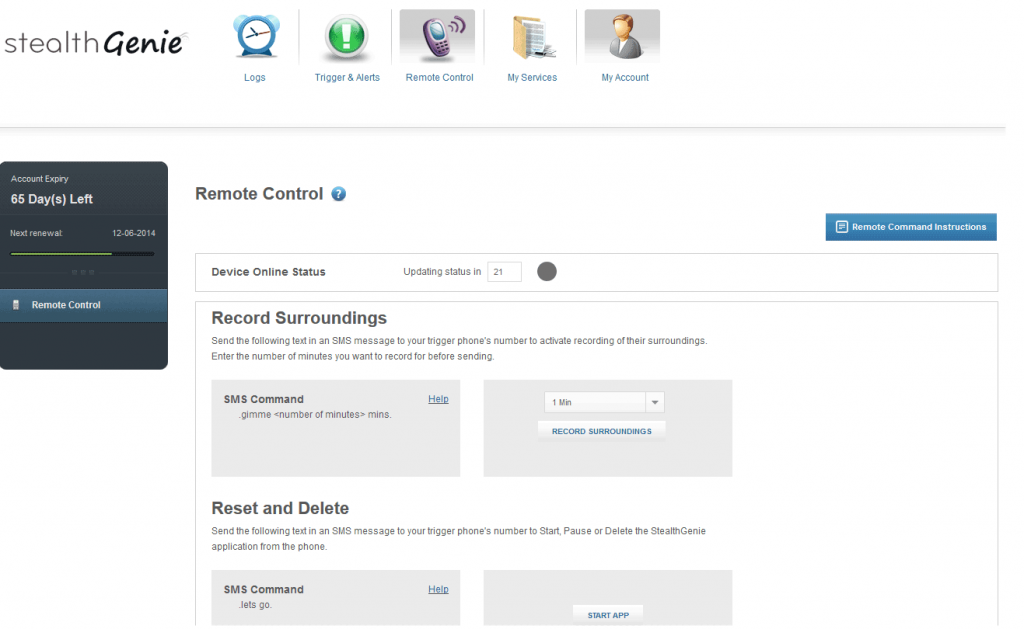
Task: Open Help link for gimme SMS command
Action: (x=438, y=399)
